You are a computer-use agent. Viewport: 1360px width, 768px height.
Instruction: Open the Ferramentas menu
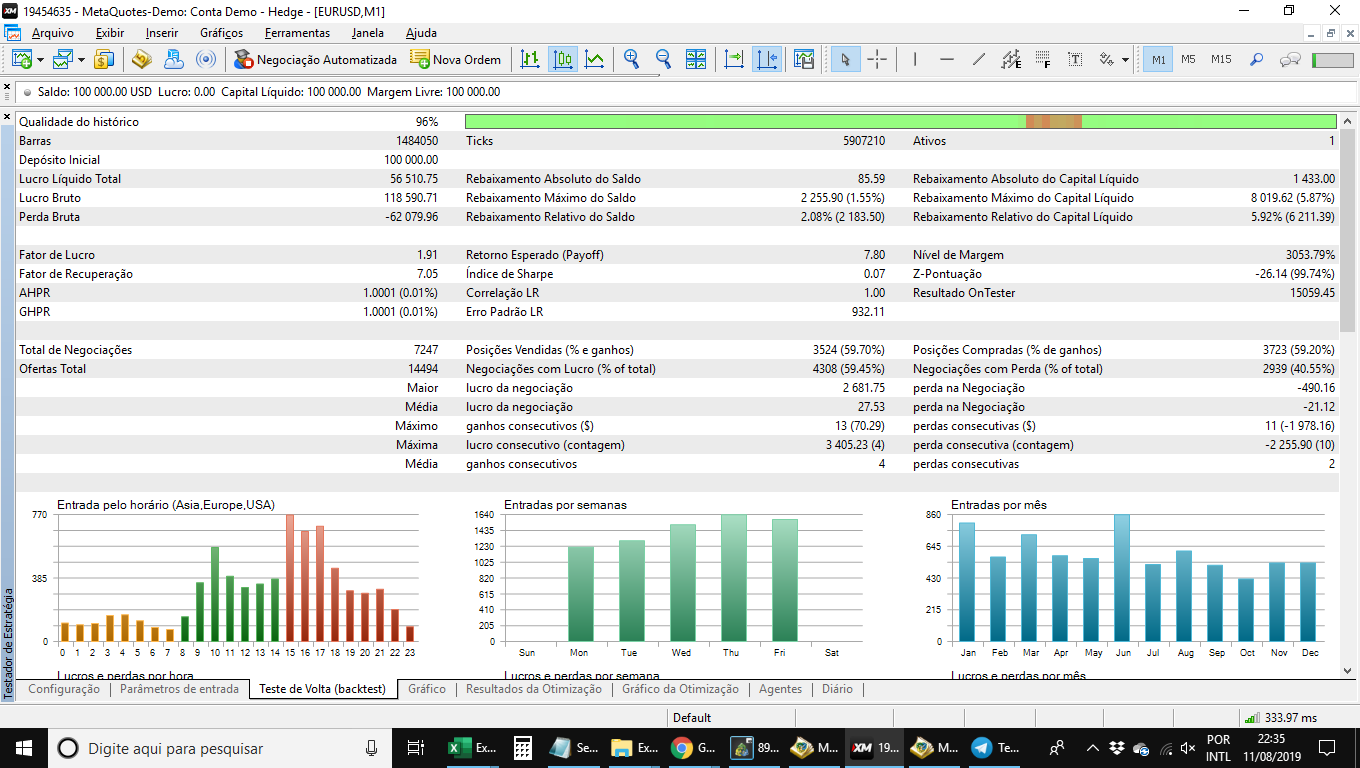[x=297, y=33]
